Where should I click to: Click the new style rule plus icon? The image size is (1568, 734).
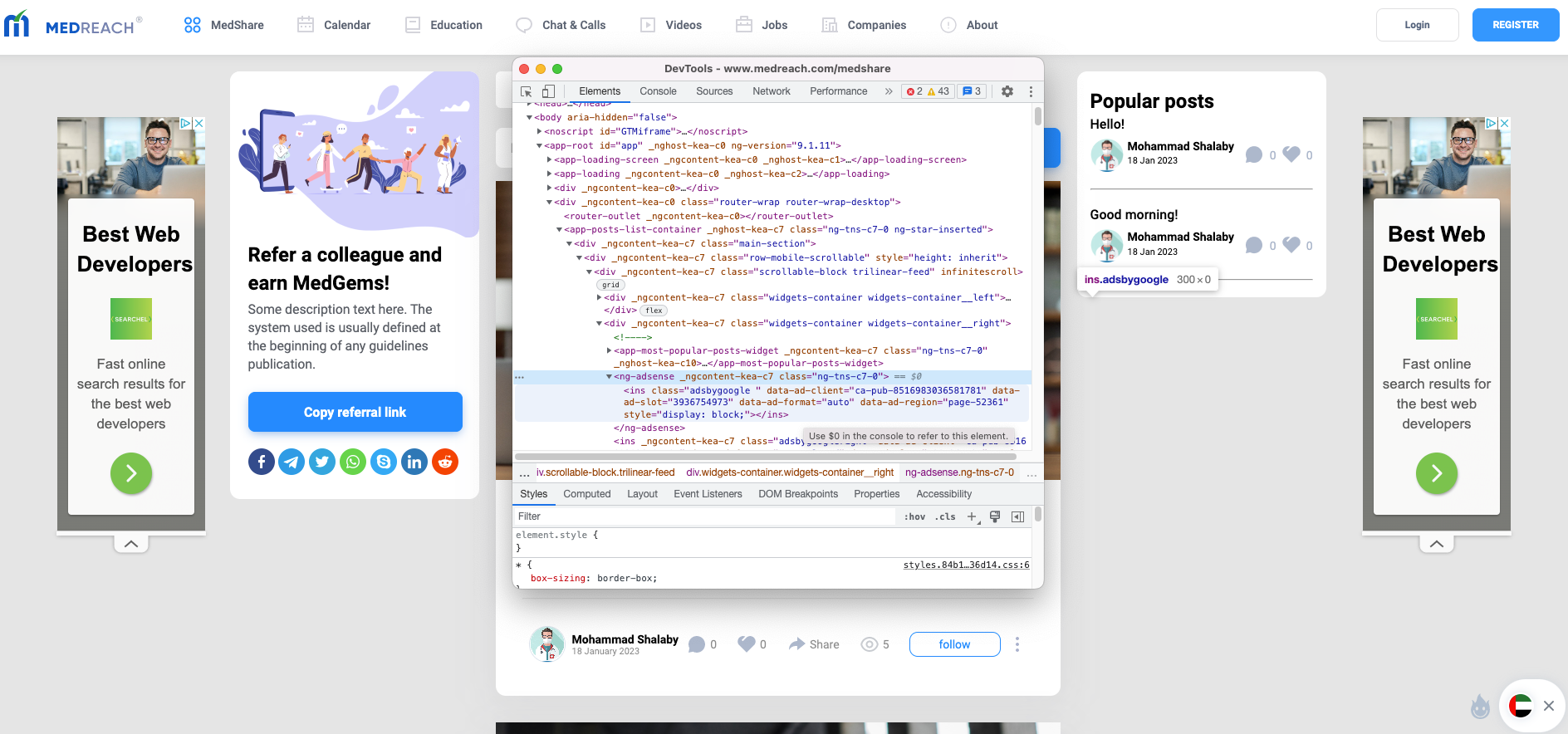[x=973, y=516]
